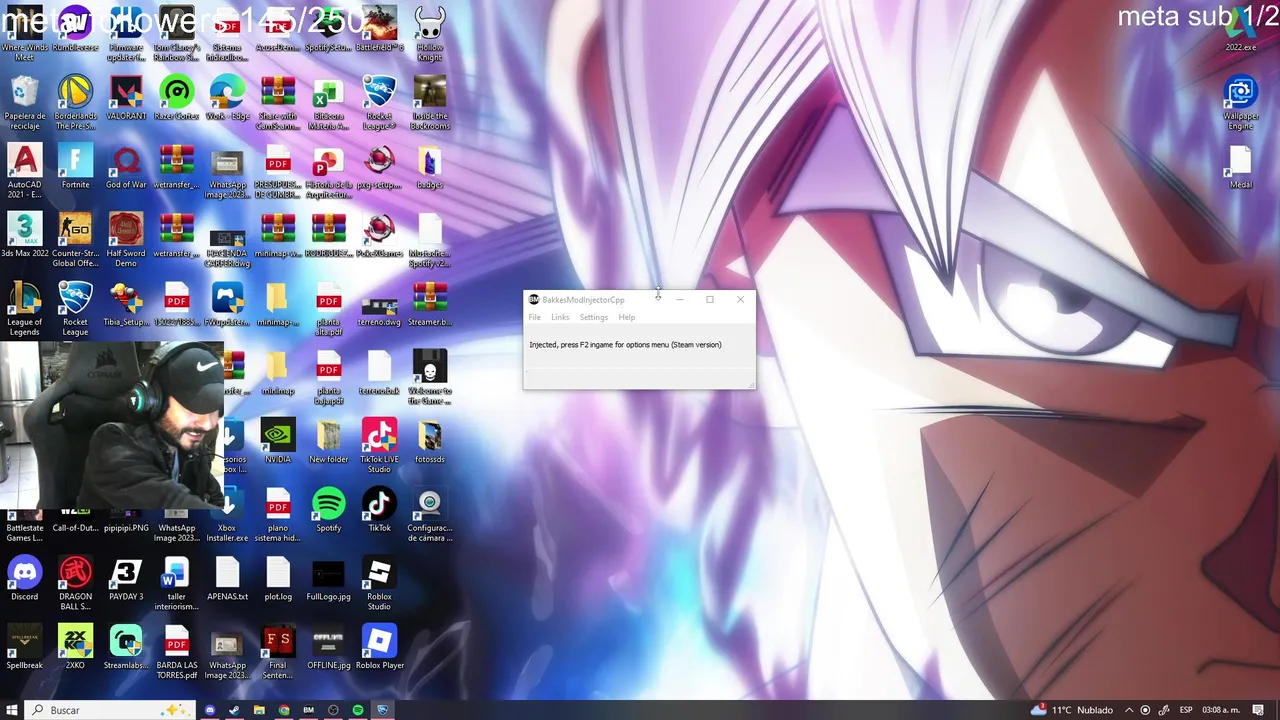Screen dimensions: 1280x720
Task: Select the fotossds folder on desktop
Action: (x=430, y=441)
